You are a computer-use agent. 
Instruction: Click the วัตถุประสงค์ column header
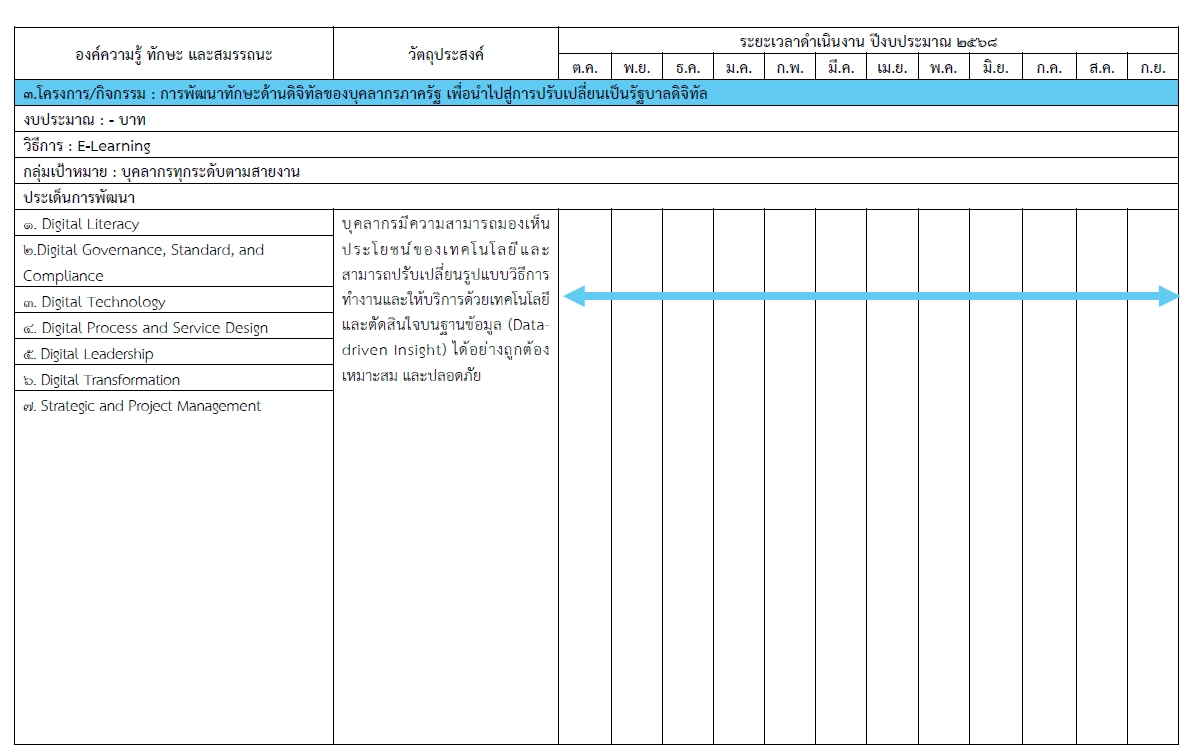pos(446,53)
